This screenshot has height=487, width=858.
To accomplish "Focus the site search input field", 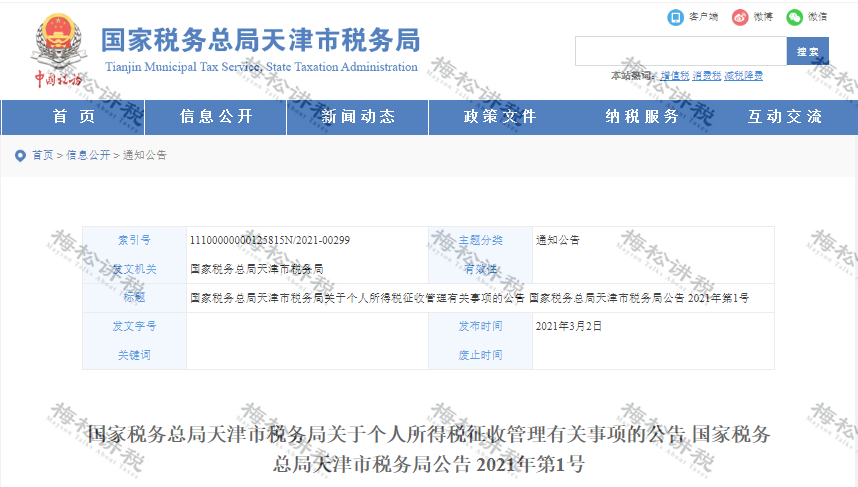I will click(681, 51).
